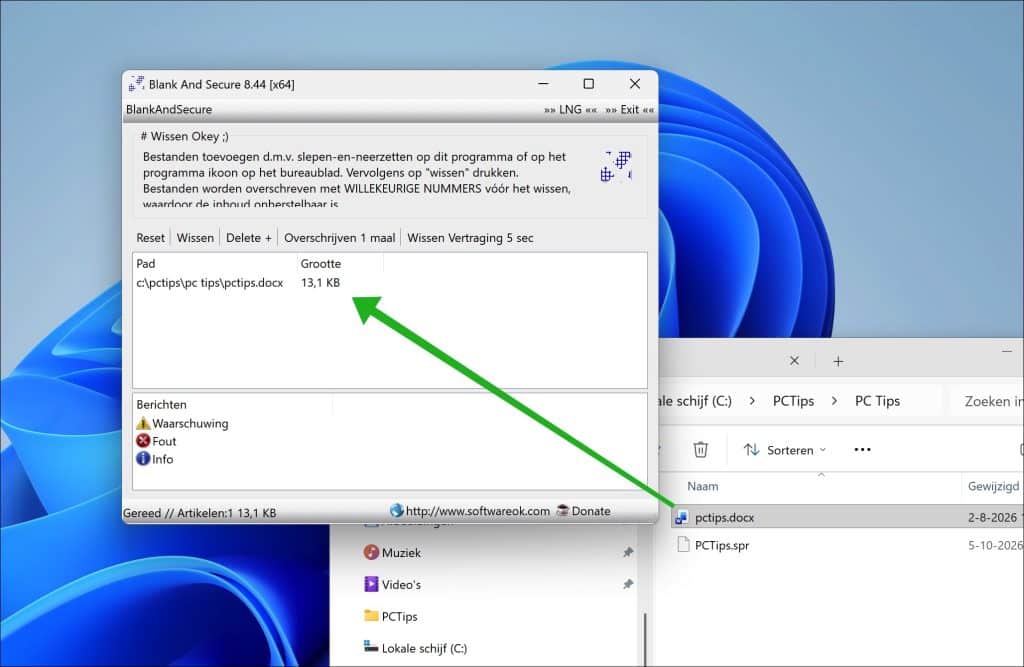Screen dimensions: 1024x667
Task: Open the LNG language menu
Action: pos(570,109)
